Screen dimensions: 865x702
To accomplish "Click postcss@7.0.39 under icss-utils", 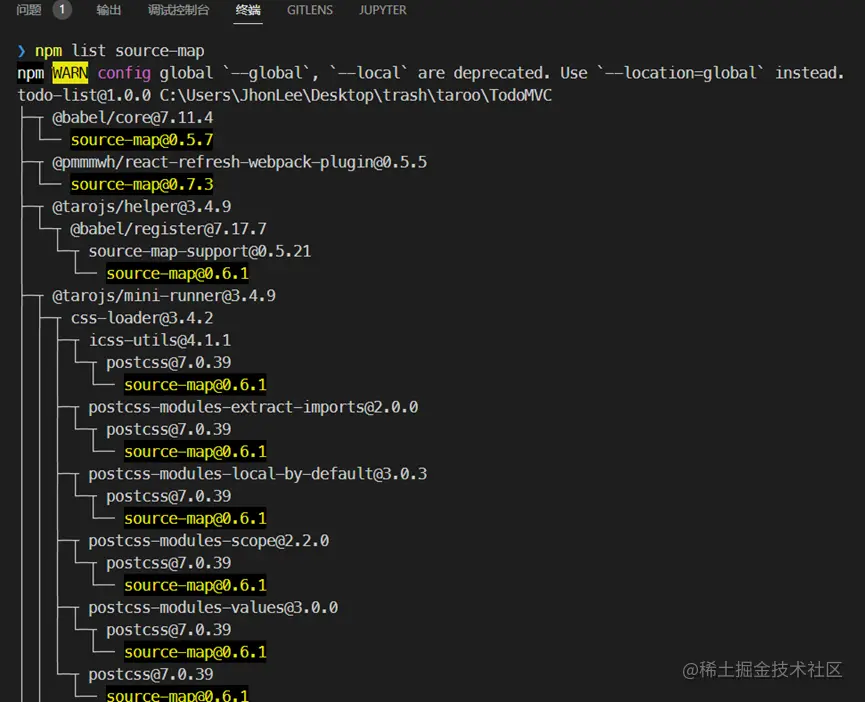I will 168,363.
